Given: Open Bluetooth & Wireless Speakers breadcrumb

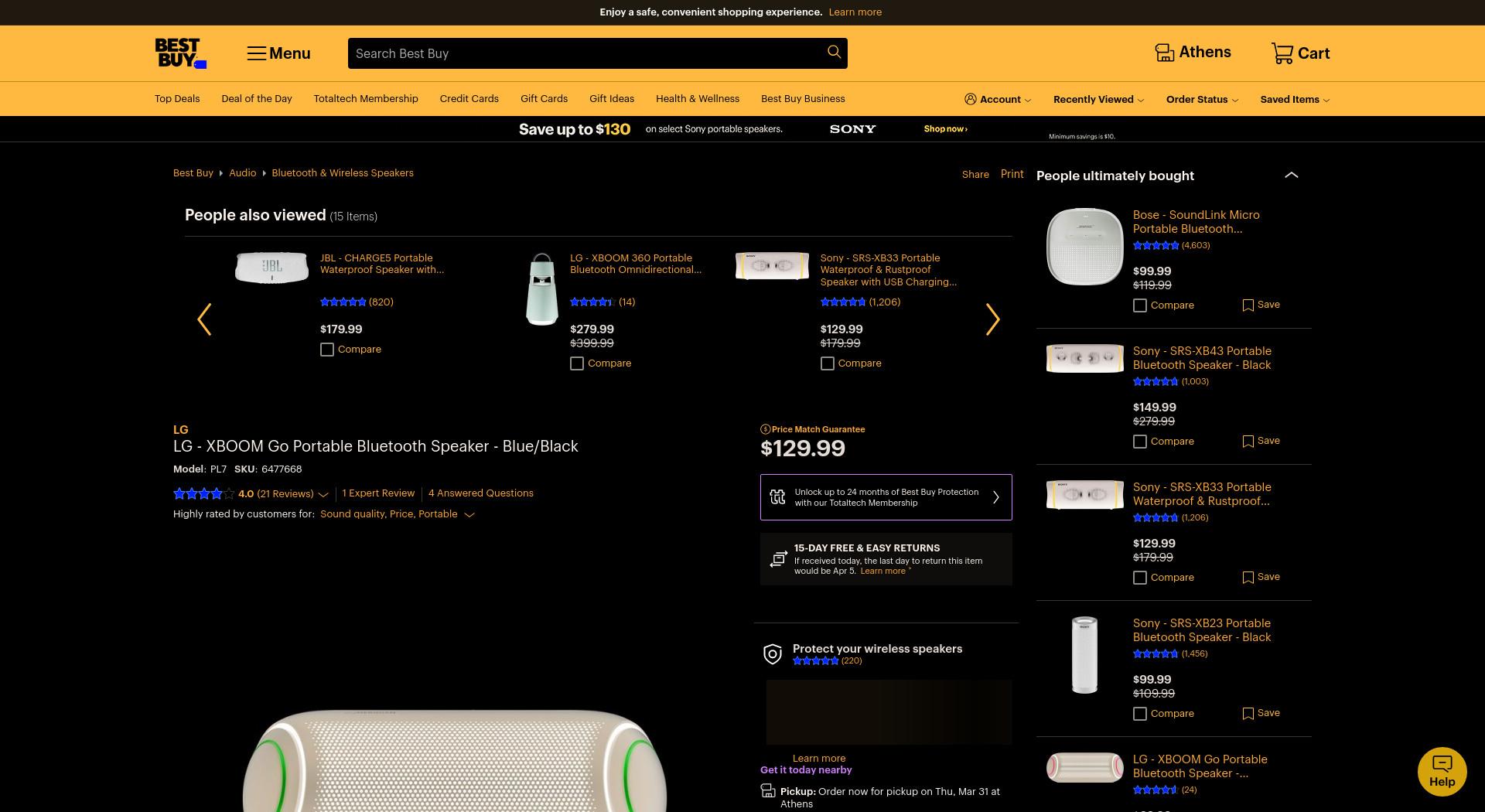Looking at the screenshot, I should (343, 172).
